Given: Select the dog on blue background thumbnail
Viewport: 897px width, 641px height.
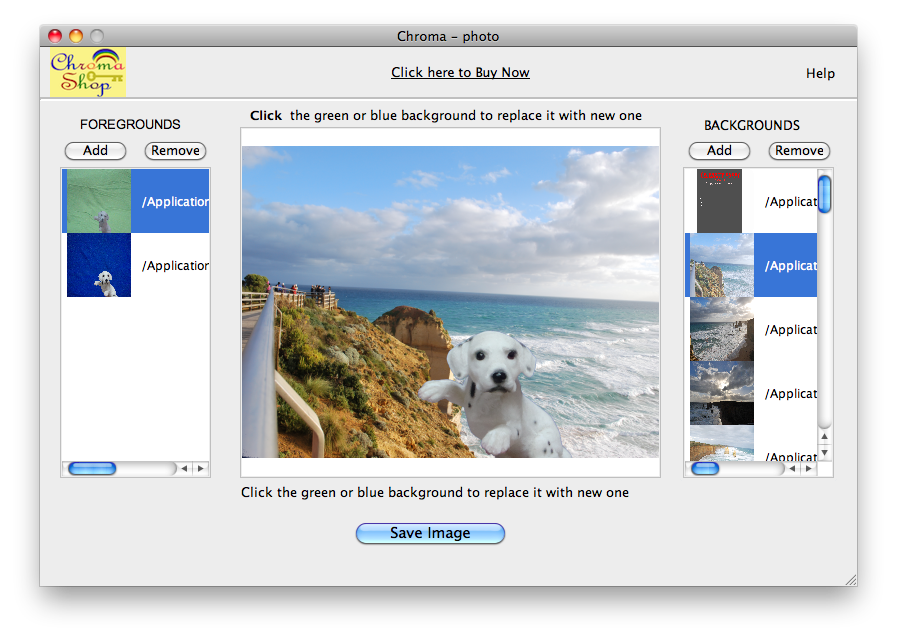Looking at the screenshot, I should (x=99, y=265).
